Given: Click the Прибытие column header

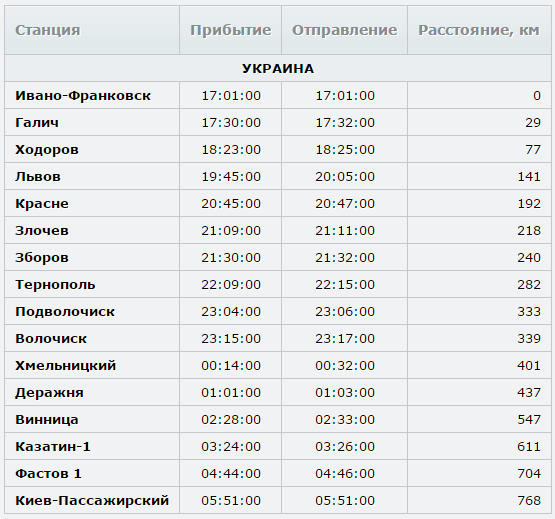Looking at the screenshot, I should coord(230,30).
